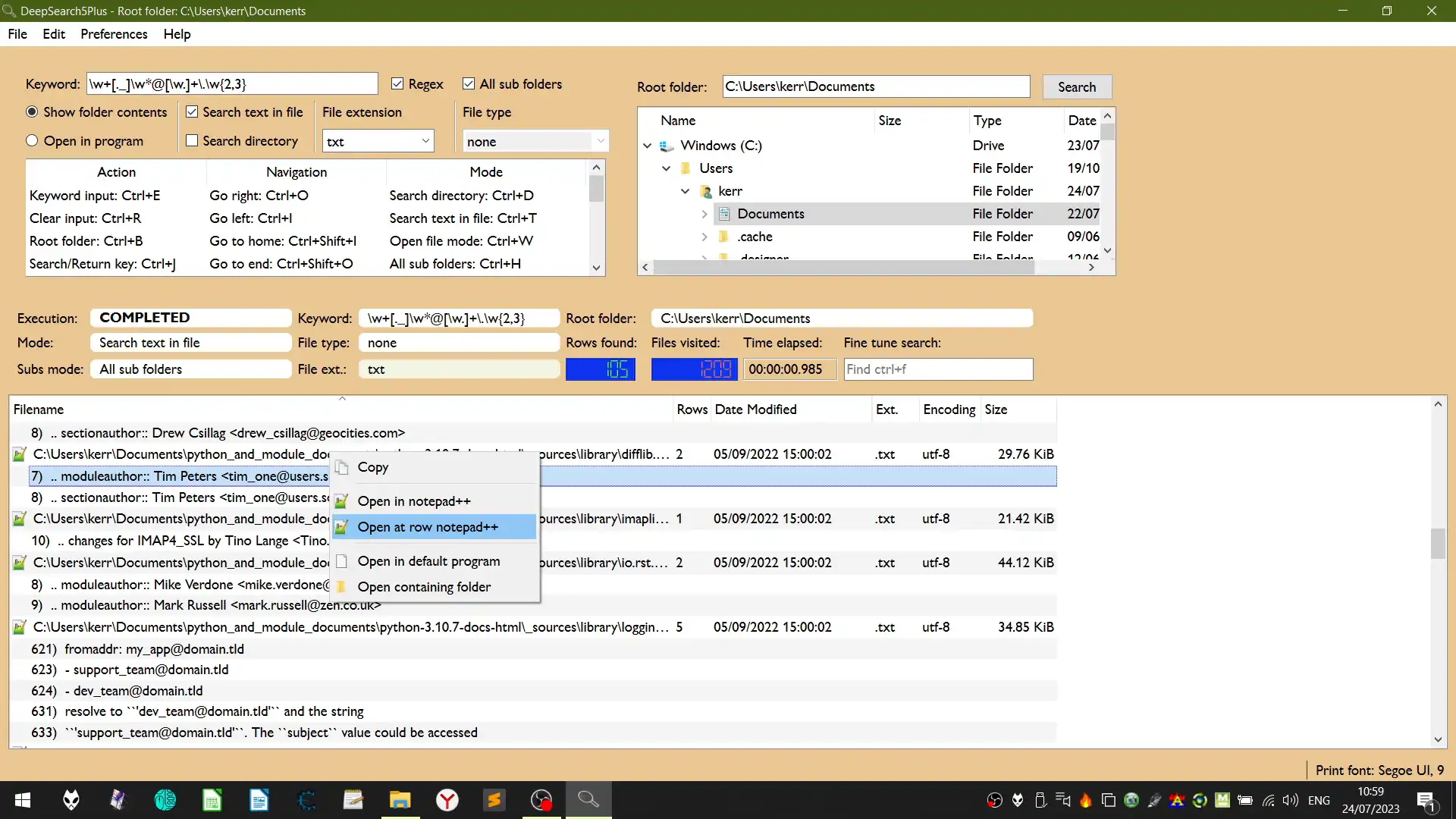Open the notification center icon
The width and height of the screenshot is (1456, 819).
click(1426, 800)
